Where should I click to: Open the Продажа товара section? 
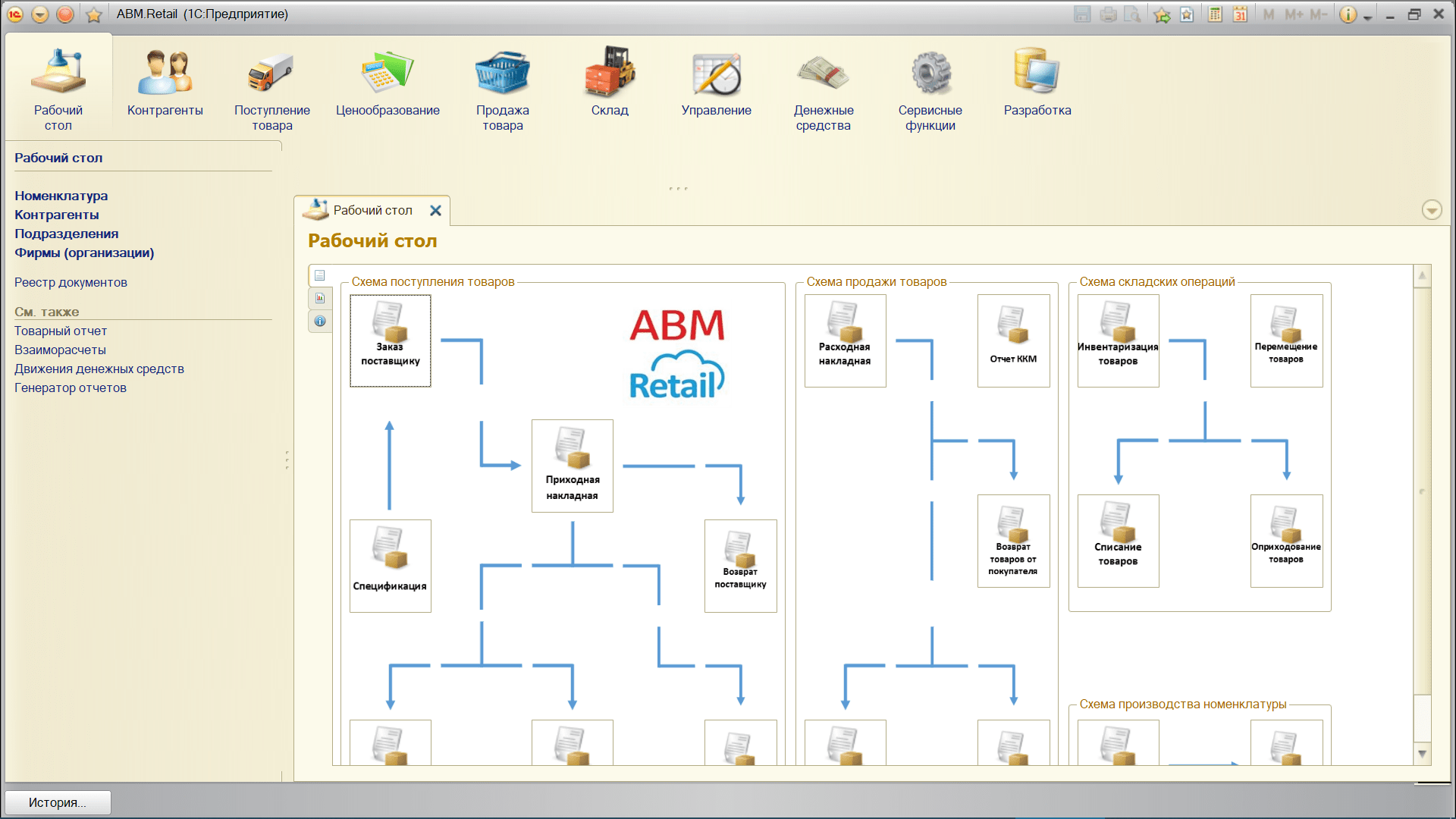[503, 89]
